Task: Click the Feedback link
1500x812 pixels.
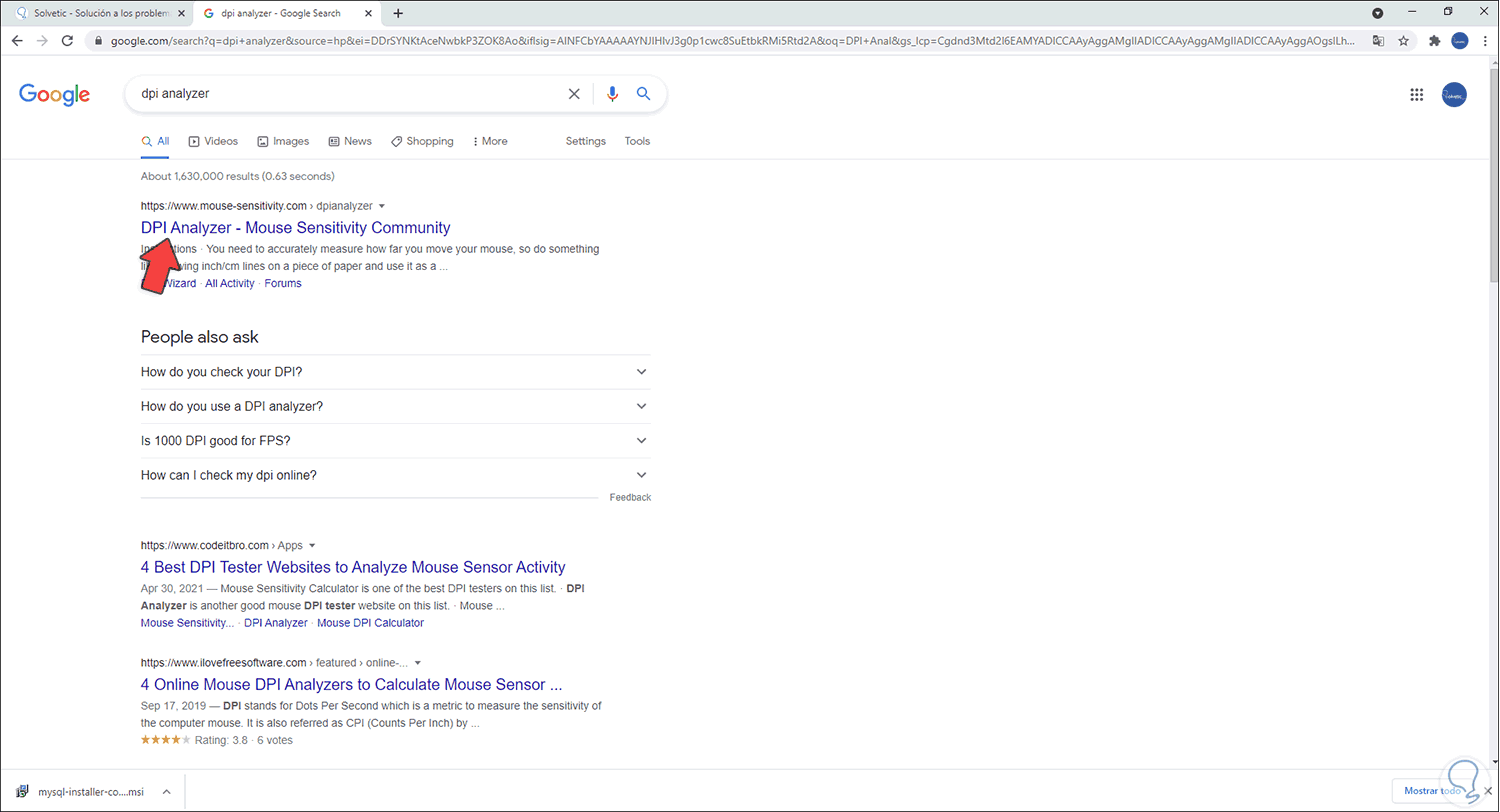Action: (x=630, y=497)
